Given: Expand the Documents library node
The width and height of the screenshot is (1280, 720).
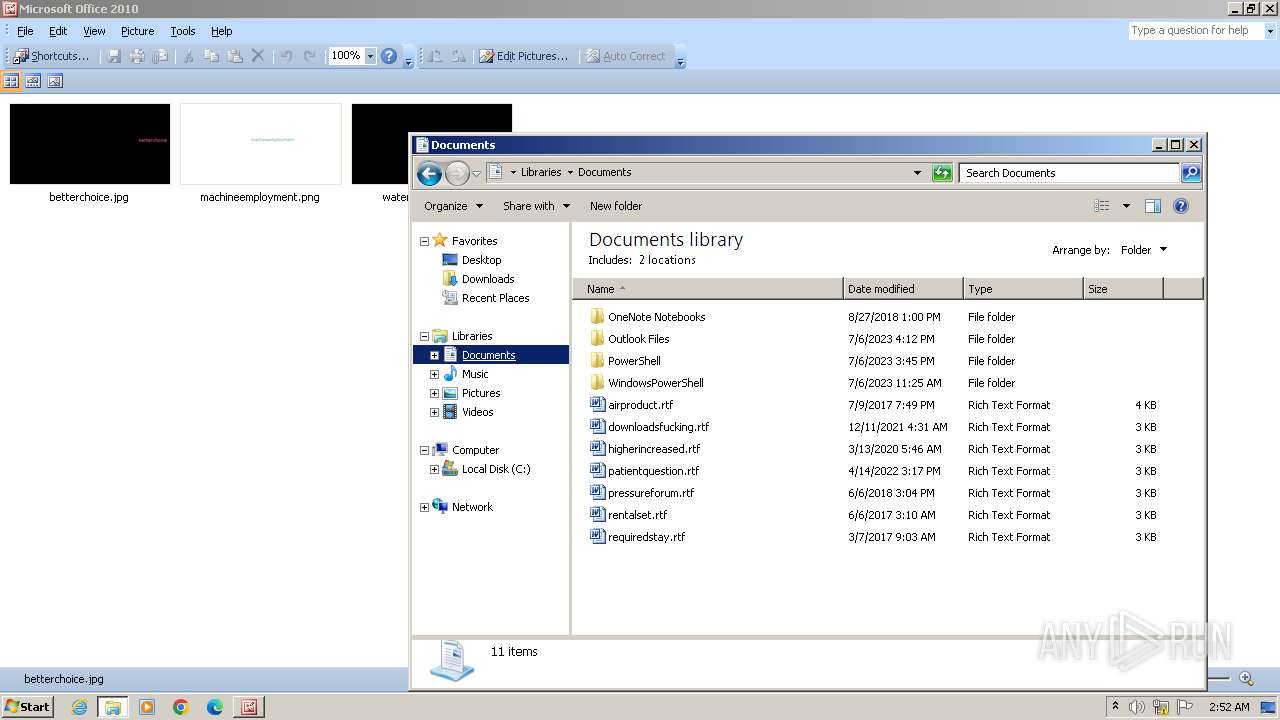Looking at the screenshot, I should tap(434, 355).
